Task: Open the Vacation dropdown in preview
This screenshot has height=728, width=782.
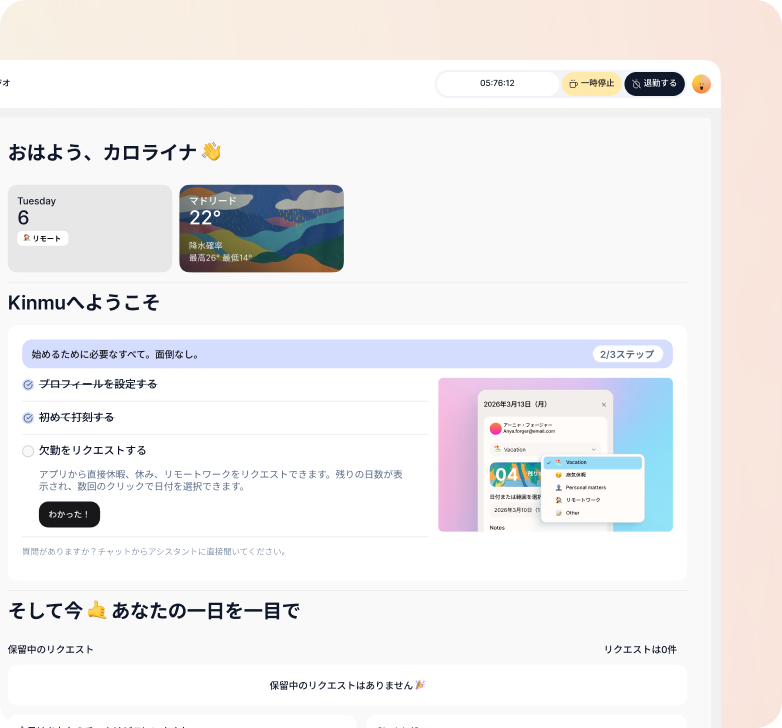Action: pos(546,449)
